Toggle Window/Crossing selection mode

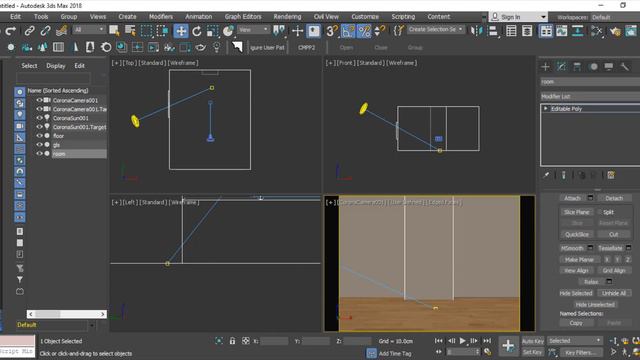pyautogui.click(x=162, y=31)
